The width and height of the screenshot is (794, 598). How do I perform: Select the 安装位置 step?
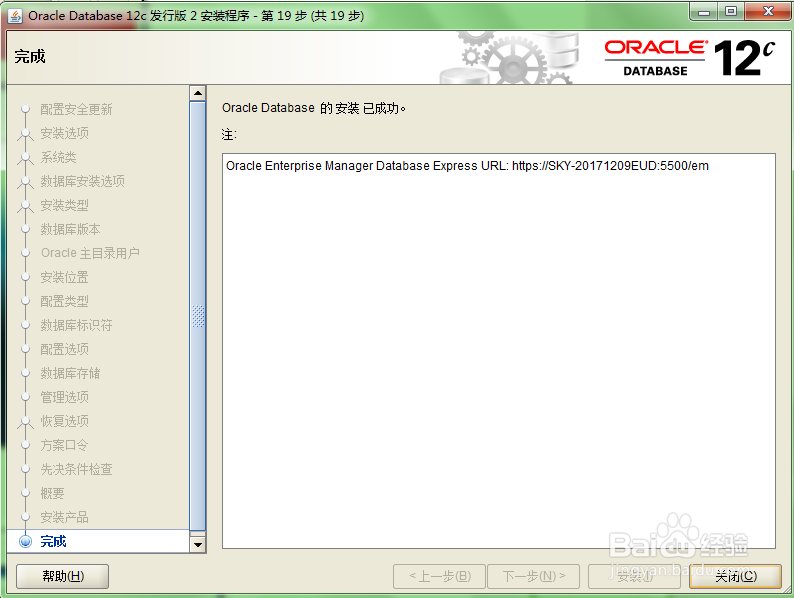coord(64,277)
